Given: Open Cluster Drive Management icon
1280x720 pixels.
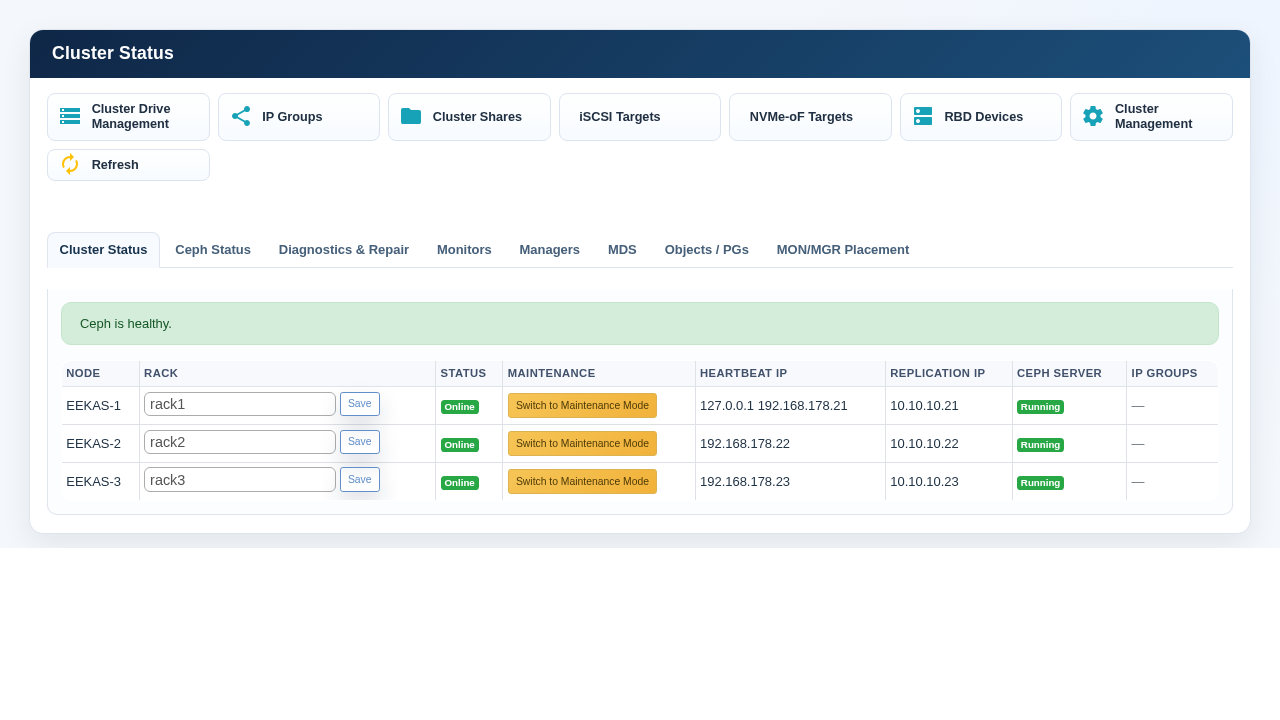Looking at the screenshot, I should pos(70,116).
